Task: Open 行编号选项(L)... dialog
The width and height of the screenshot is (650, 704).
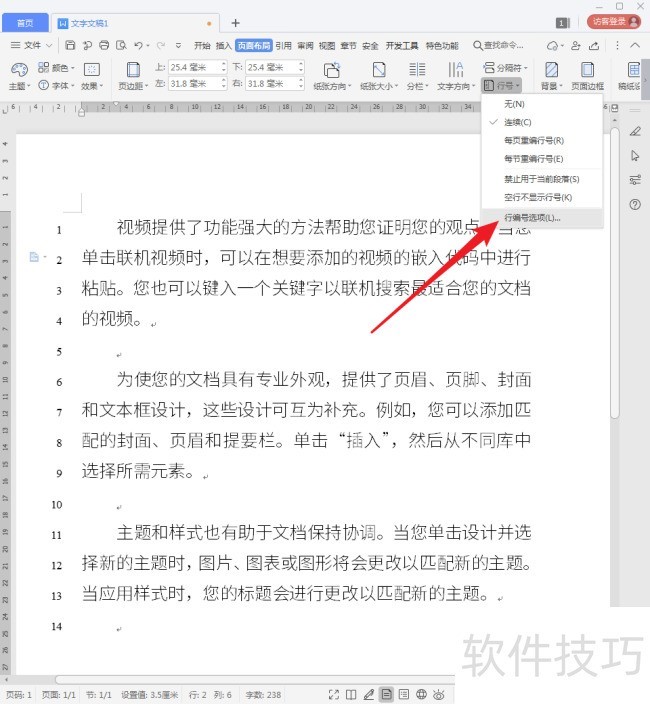Action: coord(542,218)
